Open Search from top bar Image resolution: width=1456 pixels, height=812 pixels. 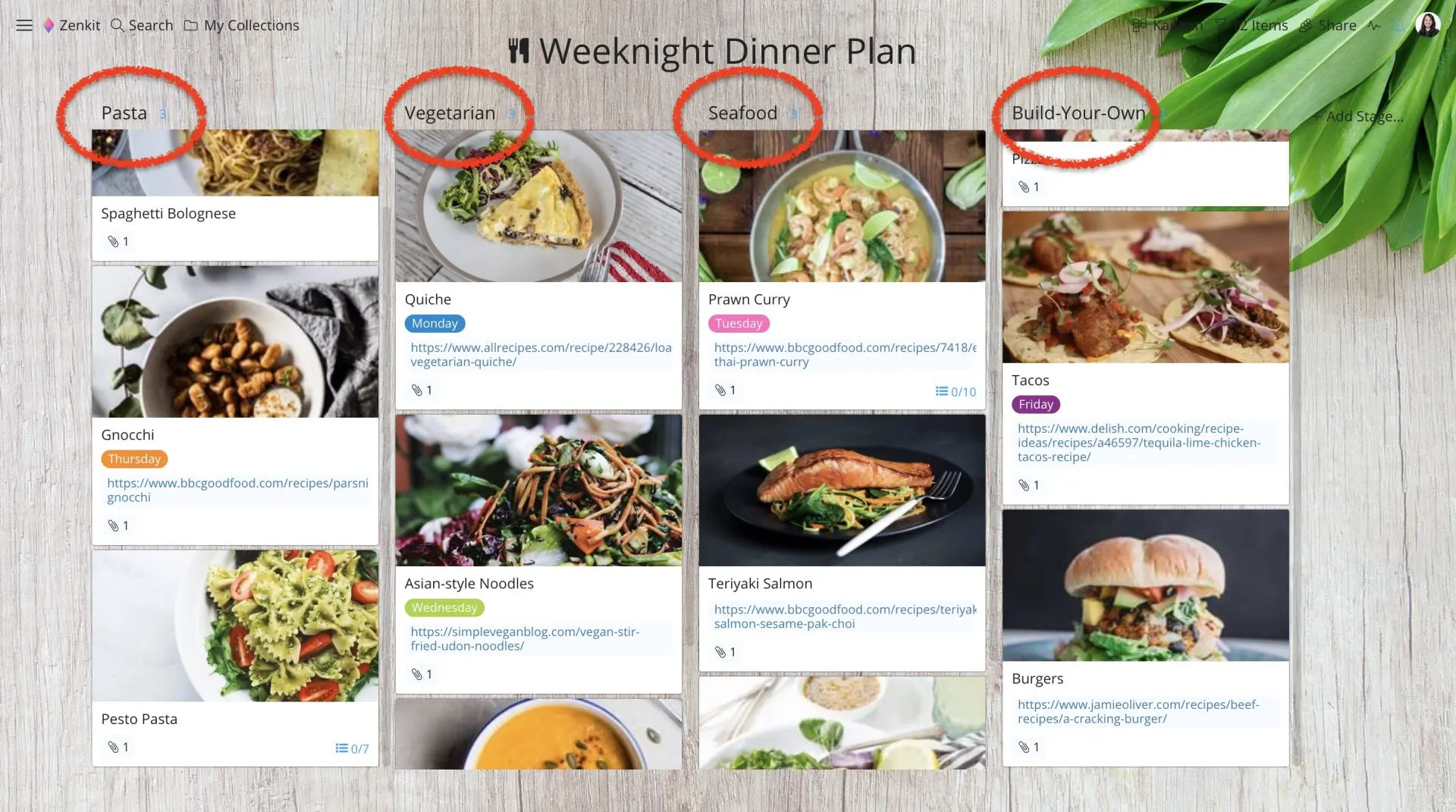(142, 25)
